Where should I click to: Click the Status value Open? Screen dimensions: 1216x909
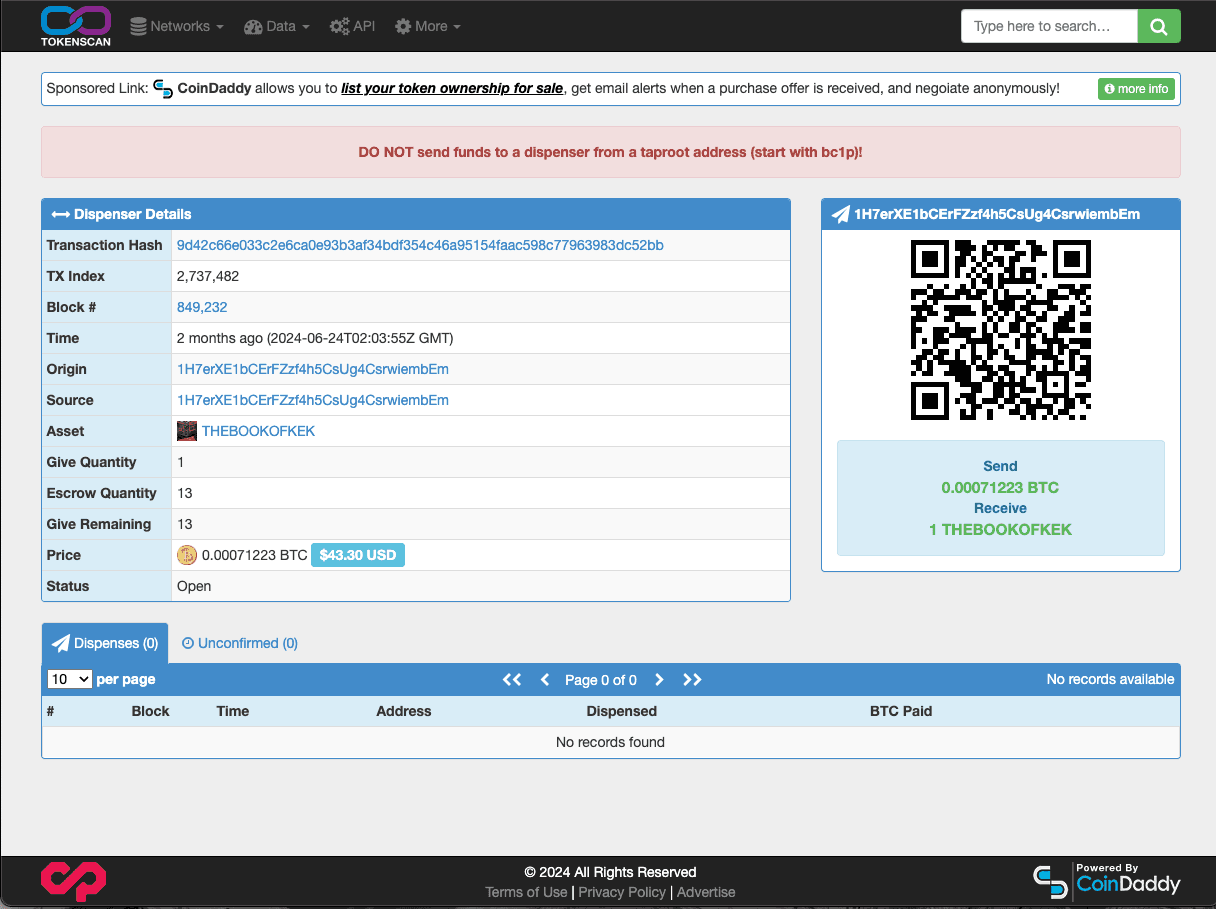point(194,586)
